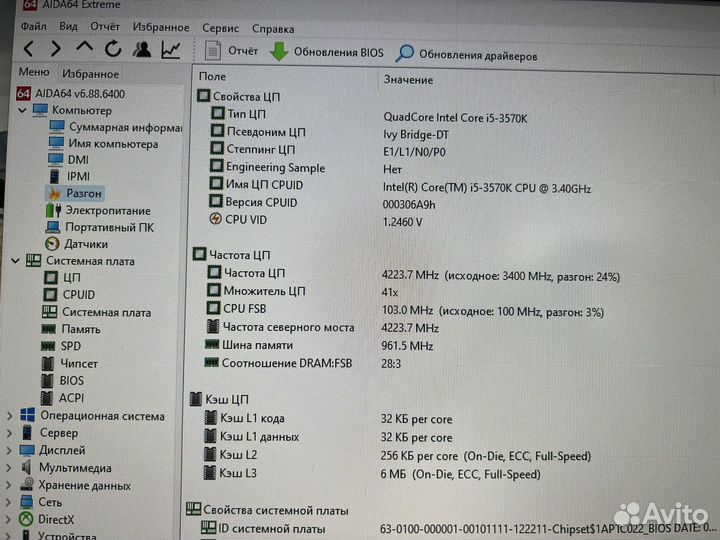
Task: Click the Refresh icon in the toolbar
Action: pyautogui.click(x=113, y=49)
